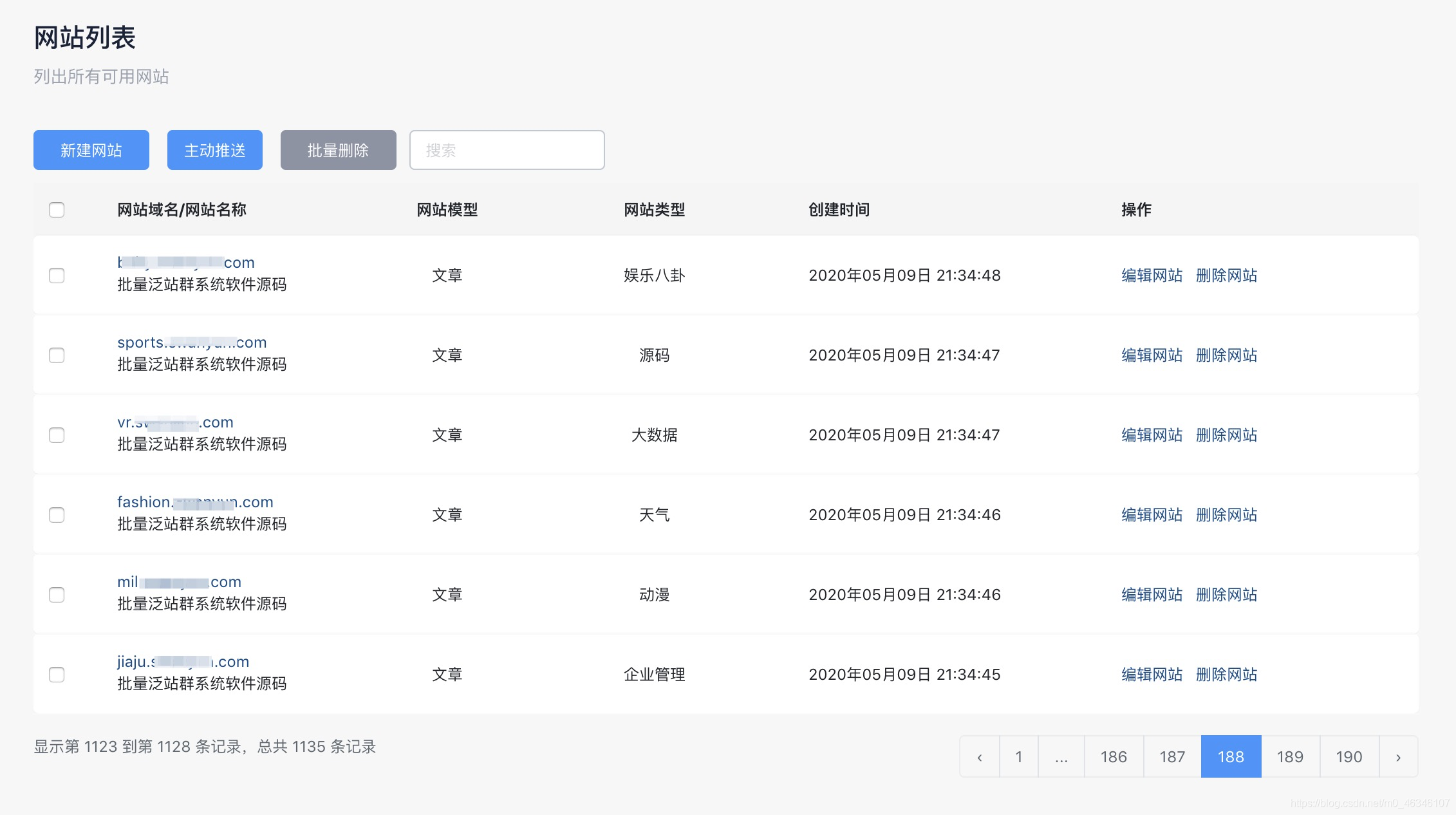Viewport: 1456px width, 815px height.
Task: Check the fashion domain row checkbox
Action: click(x=57, y=515)
